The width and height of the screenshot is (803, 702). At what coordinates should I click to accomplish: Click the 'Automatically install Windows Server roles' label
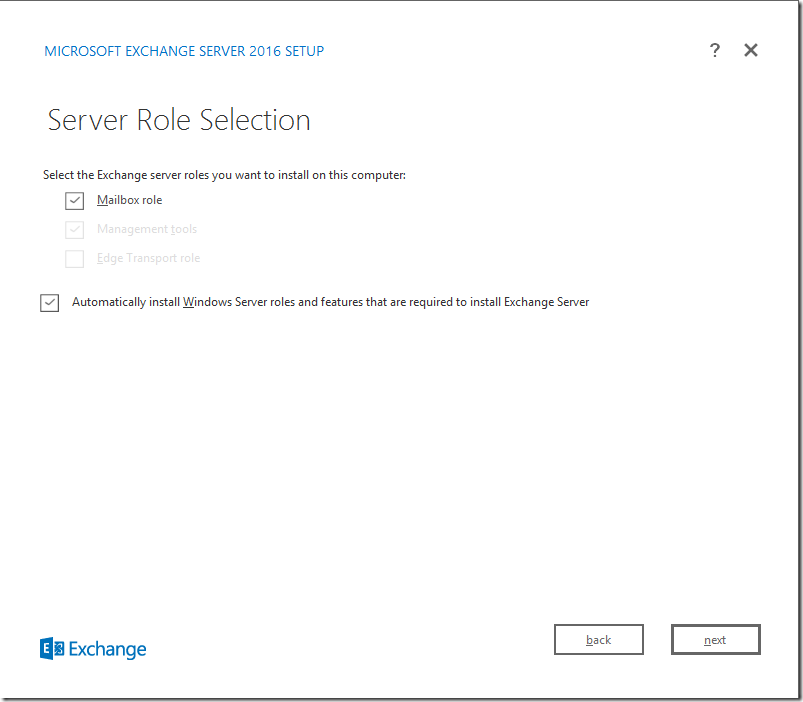click(x=330, y=302)
